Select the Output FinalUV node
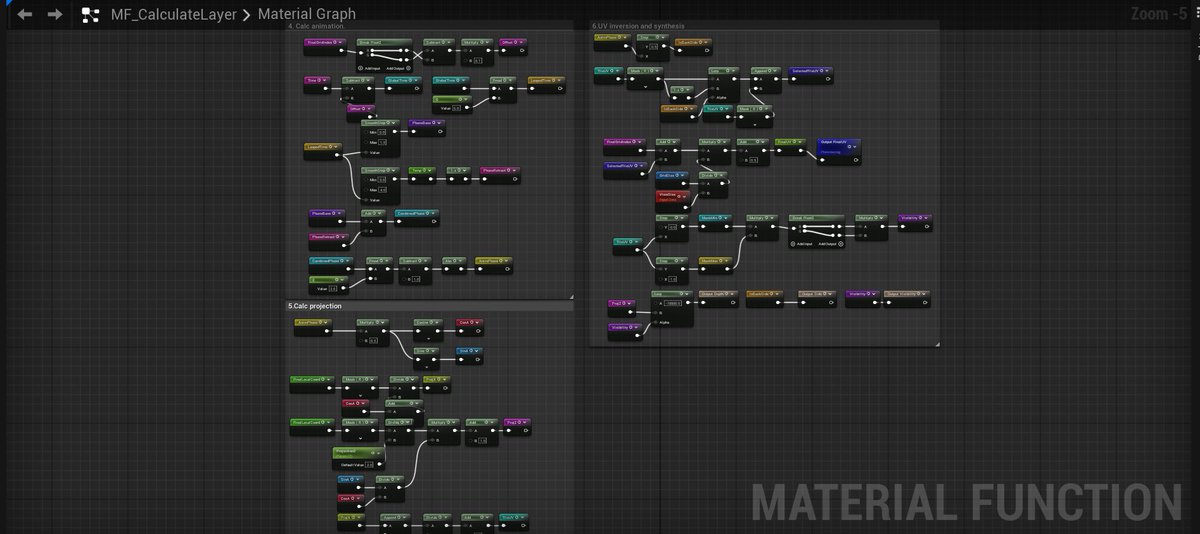The height and width of the screenshot is (534, 1200). tap(839, 152)
